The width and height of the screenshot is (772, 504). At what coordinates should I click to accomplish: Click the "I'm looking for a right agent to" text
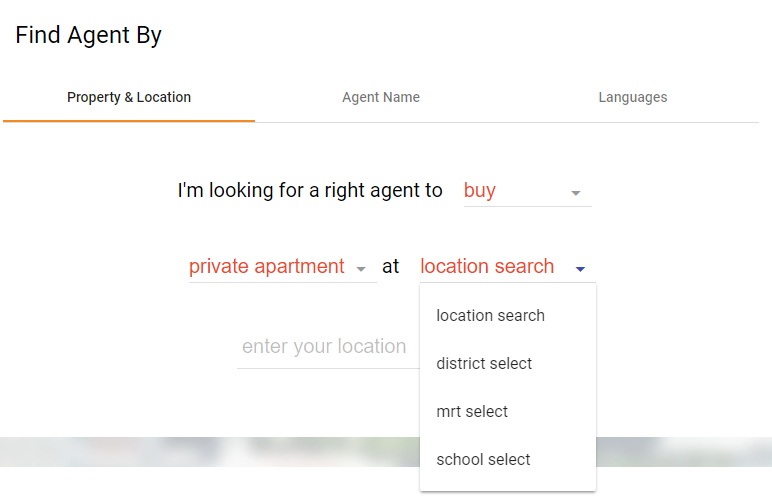coord(310,191)
